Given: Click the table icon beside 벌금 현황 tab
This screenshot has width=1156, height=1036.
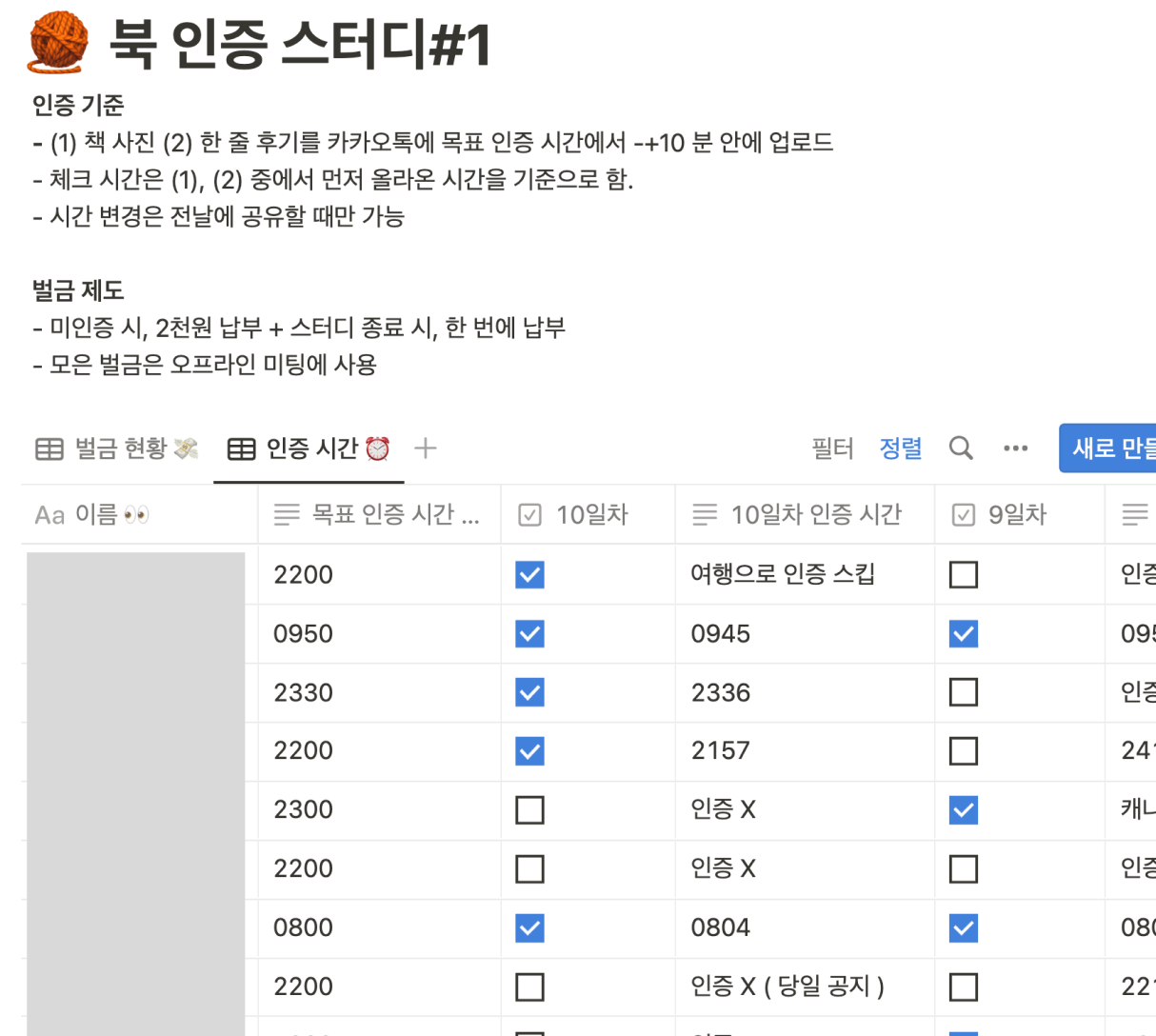Looking at the screenshot, I should (x=48, y=448).
